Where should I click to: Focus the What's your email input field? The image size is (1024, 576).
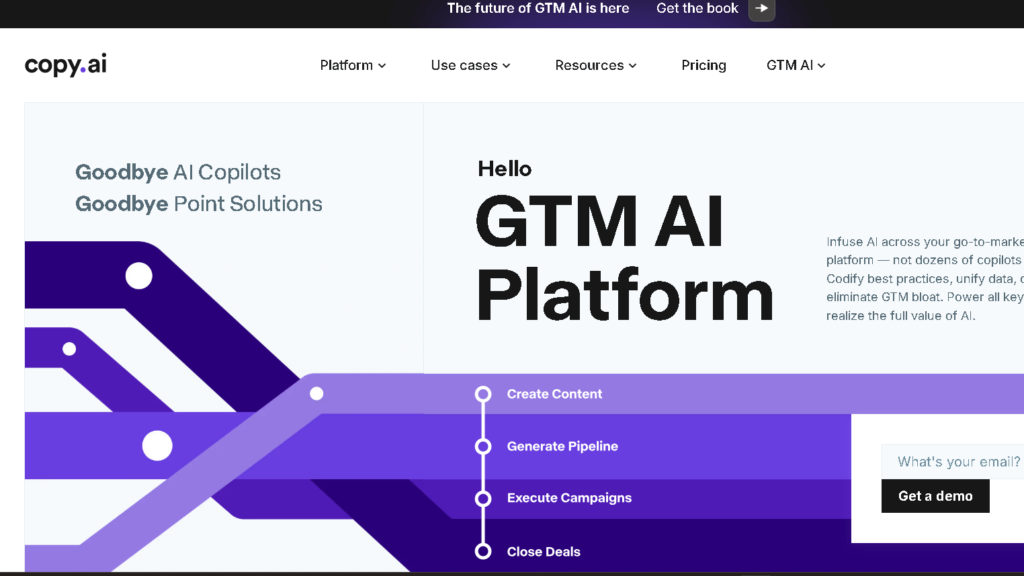click(955, 462)
